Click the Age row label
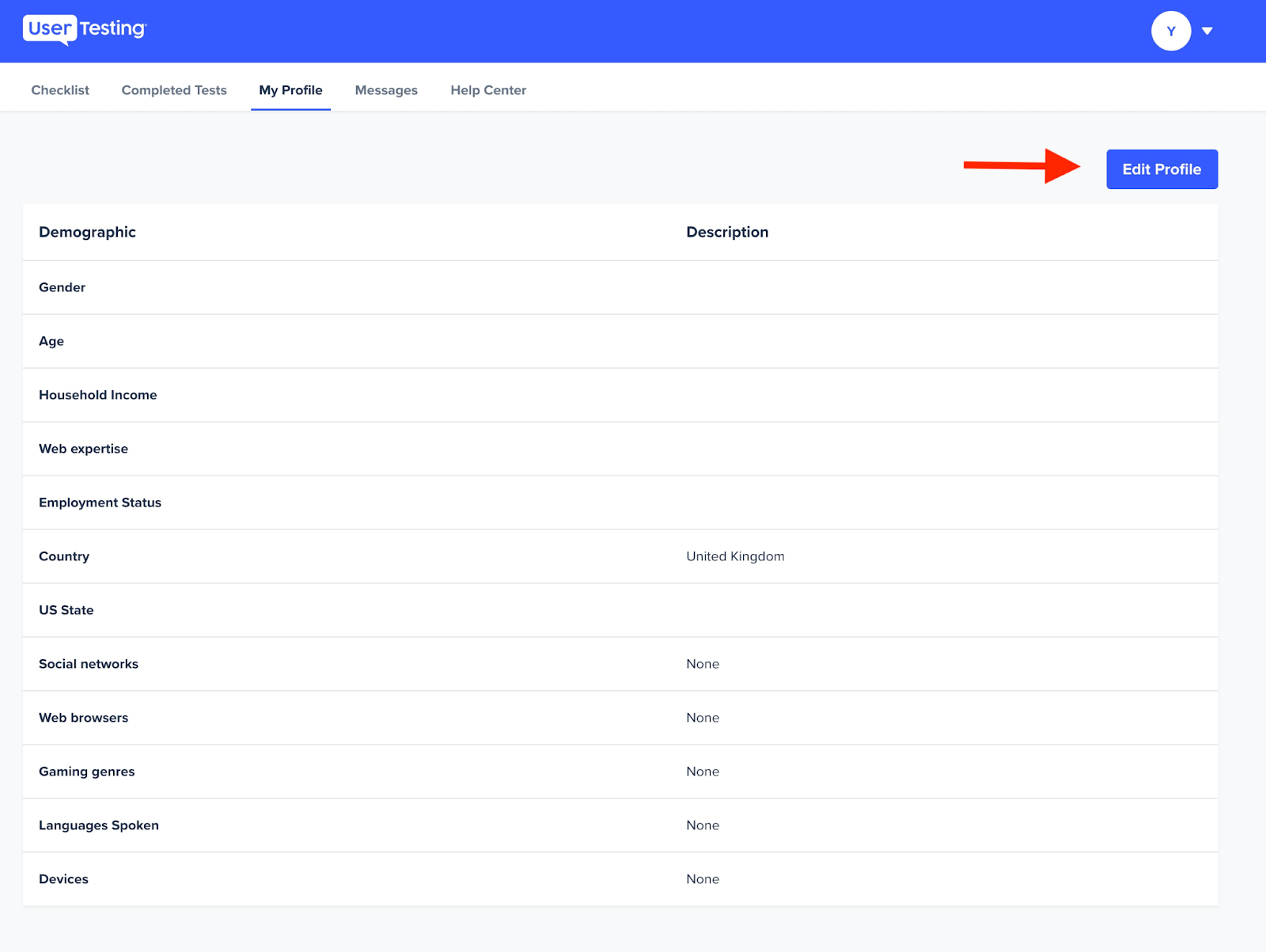 pyautogui.click(x=51, y=341)
